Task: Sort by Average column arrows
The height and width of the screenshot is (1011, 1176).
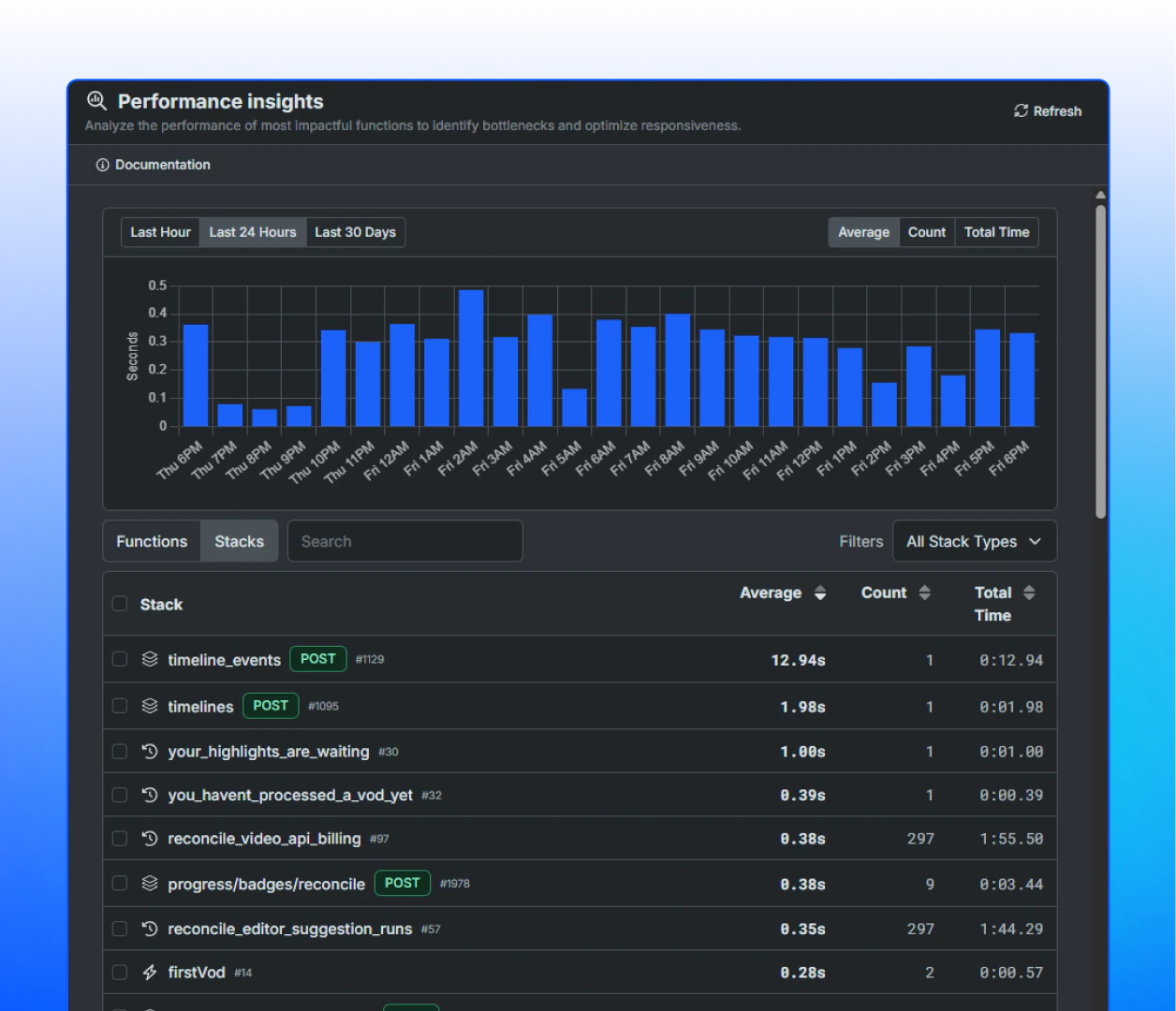Action: click(820, 593)
